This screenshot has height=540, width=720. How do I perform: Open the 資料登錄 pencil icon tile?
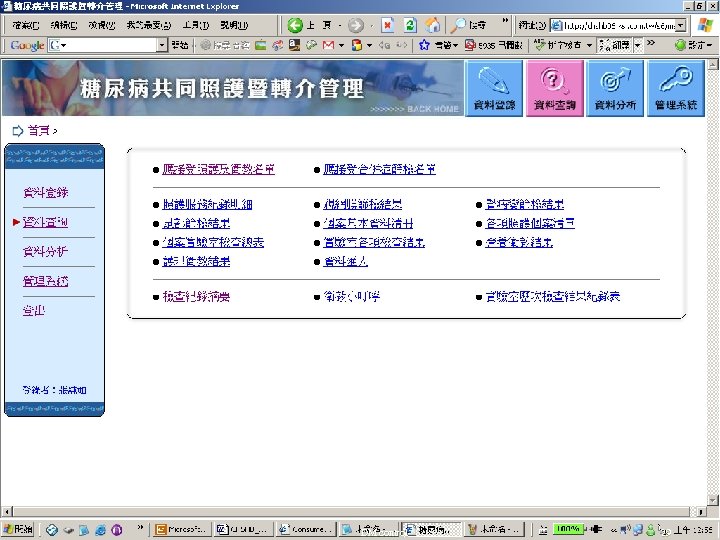coord(494,89)
